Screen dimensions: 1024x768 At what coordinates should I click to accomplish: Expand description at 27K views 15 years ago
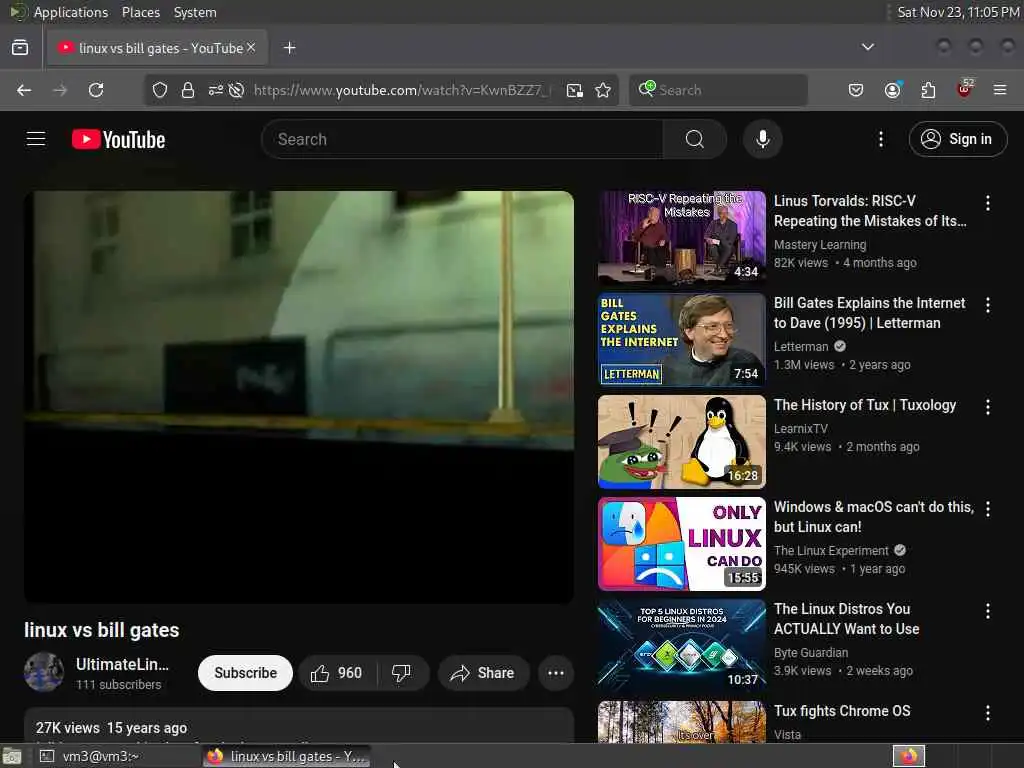coord(299,727)
